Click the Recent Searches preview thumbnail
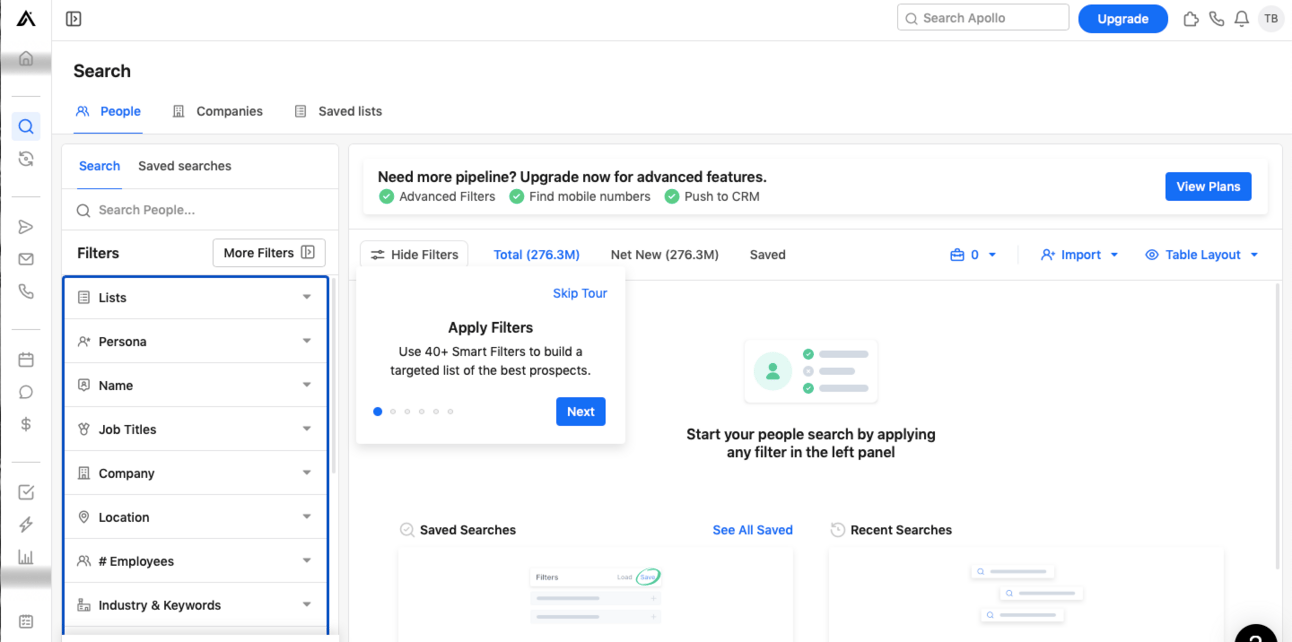The width and height of the screenshot is (1292, 642). 1026,596
